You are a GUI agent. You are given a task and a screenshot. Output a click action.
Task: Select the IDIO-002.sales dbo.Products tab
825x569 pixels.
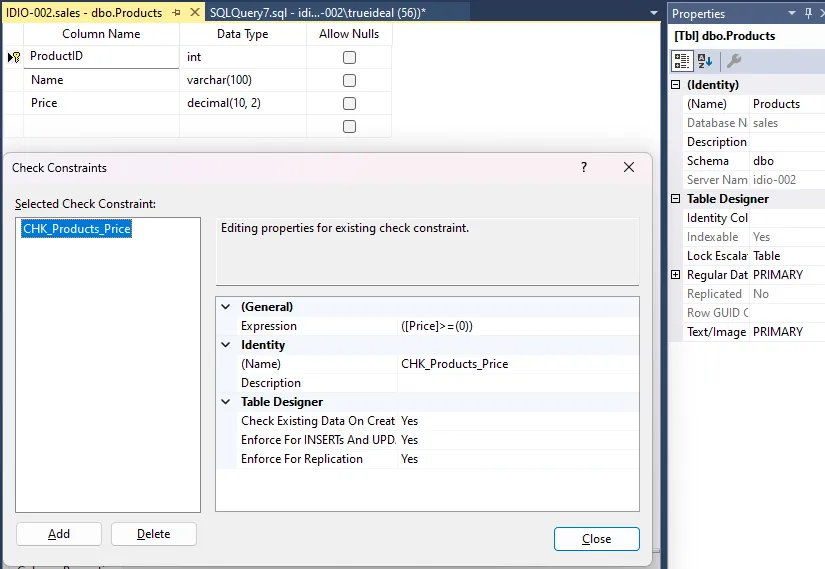[x=84, y=13]
